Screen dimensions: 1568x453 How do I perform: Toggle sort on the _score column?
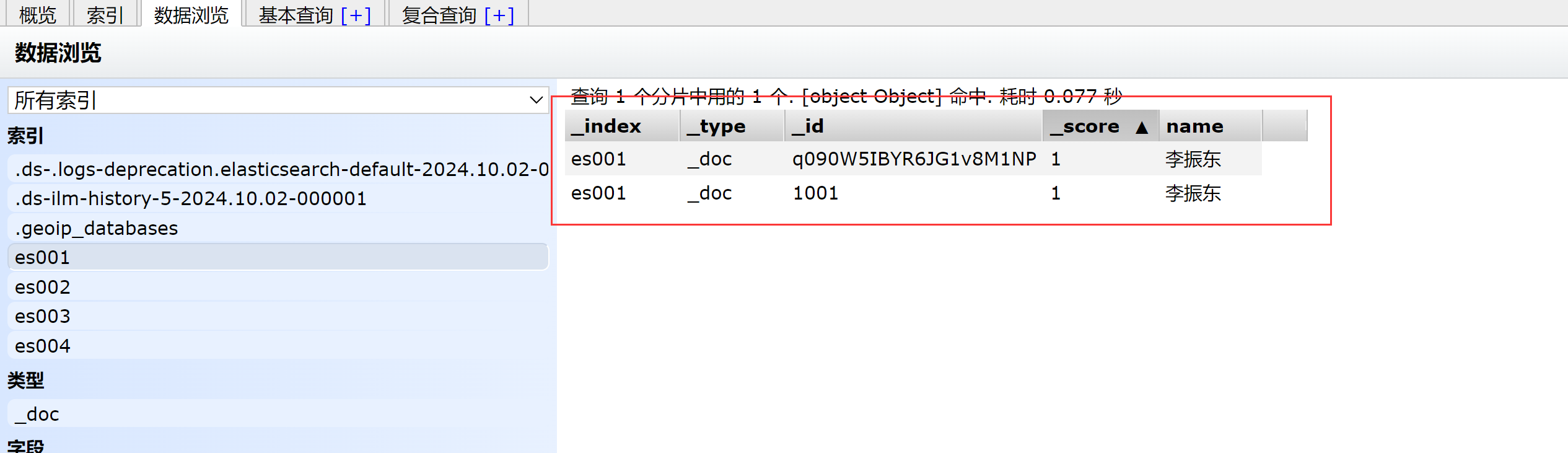point(1100,126)
